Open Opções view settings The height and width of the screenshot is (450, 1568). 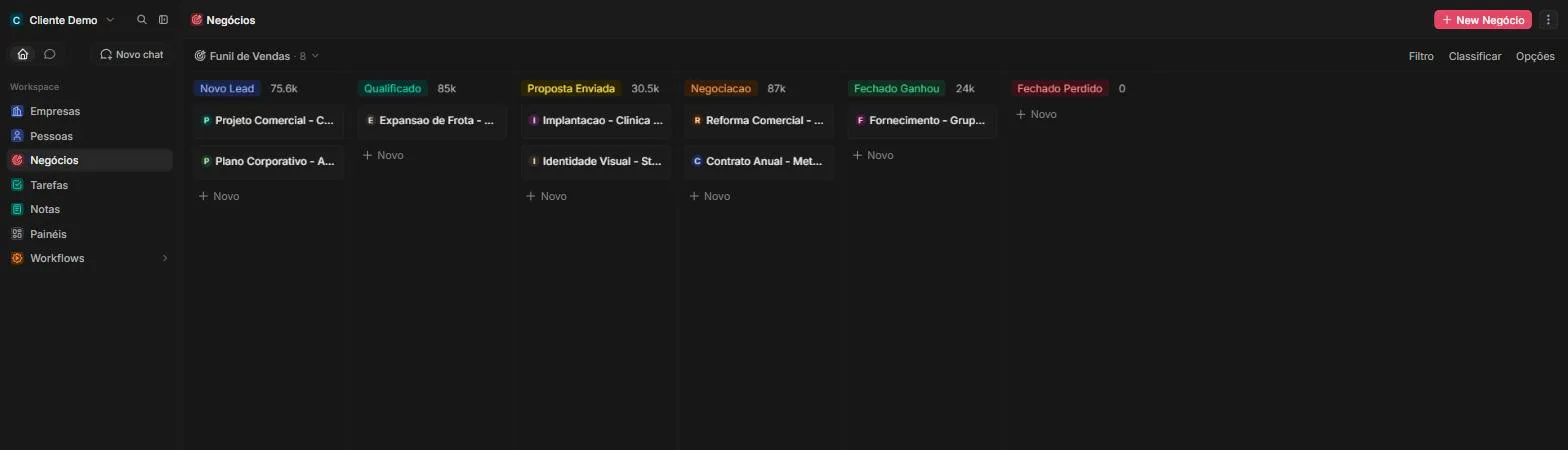point(1535,56)
